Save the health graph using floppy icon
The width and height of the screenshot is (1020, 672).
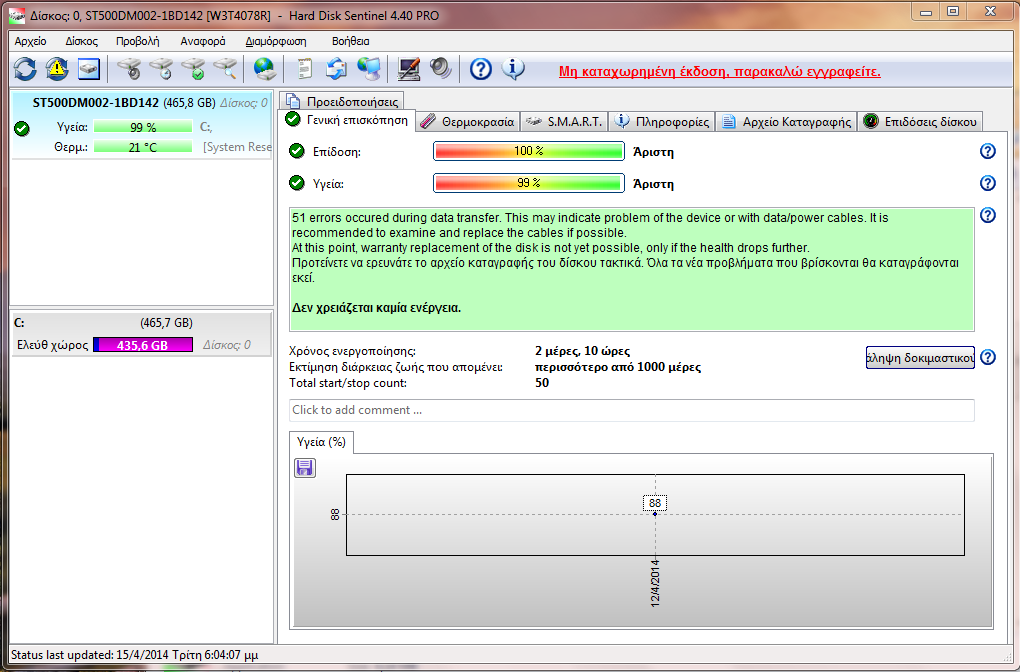click(x=305, y=468)
